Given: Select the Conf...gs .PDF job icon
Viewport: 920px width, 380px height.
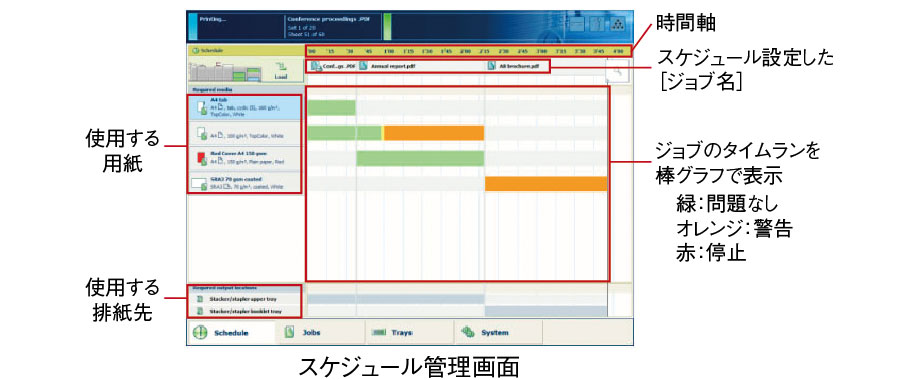Looking at the screenshot, I should tap(316, 66).
